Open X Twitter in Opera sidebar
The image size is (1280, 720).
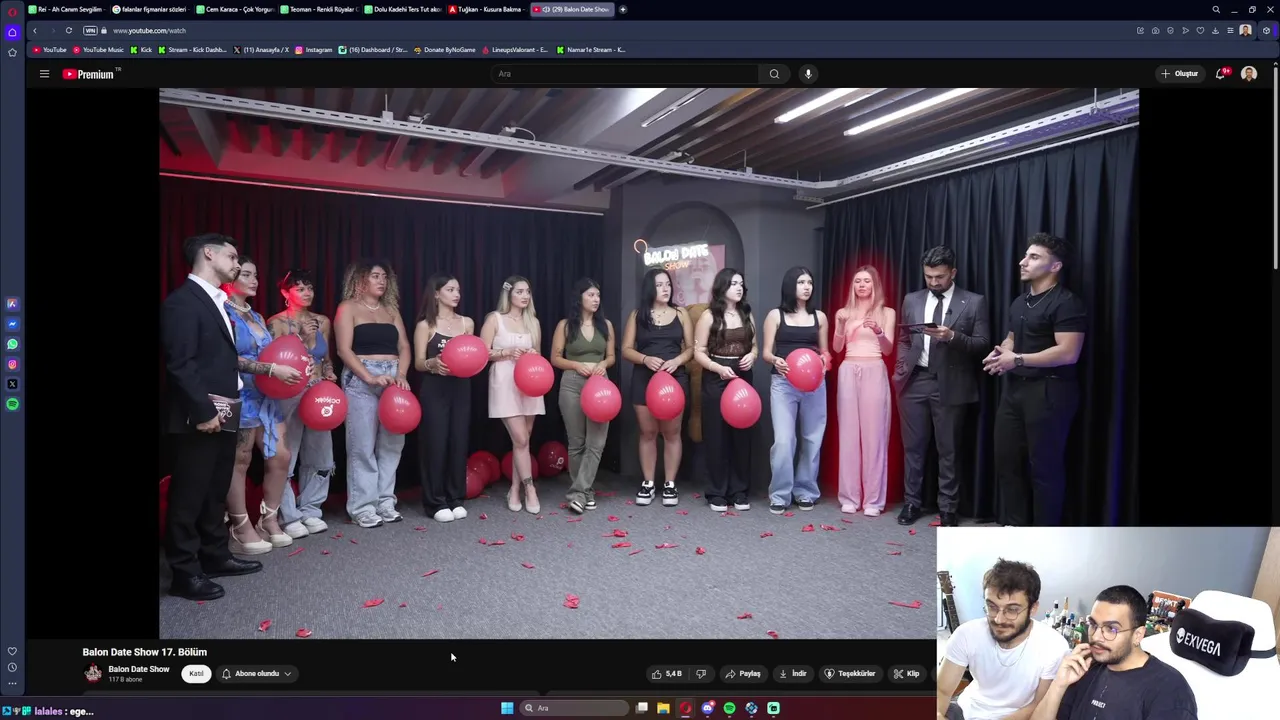12,384
